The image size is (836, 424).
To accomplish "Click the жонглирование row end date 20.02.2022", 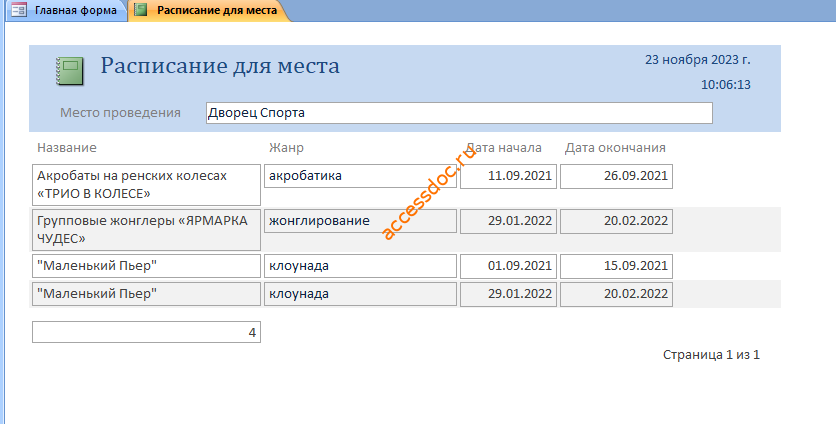I will coord(616,221).
